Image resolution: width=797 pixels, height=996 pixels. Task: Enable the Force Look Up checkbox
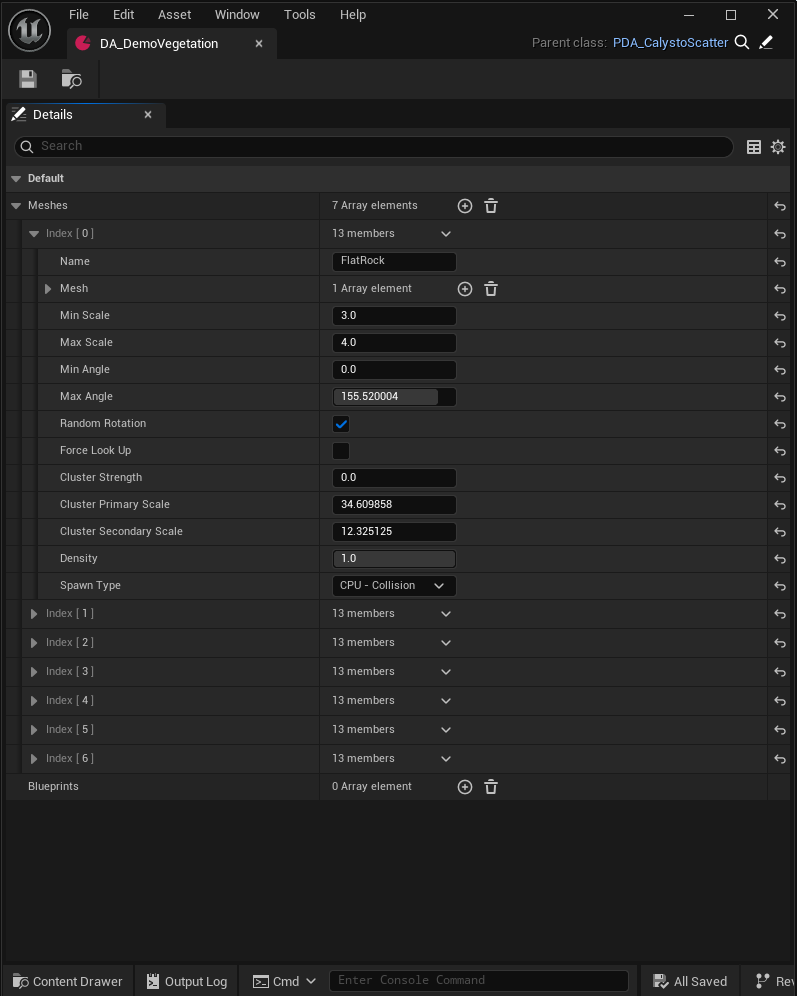pos(341,451)
